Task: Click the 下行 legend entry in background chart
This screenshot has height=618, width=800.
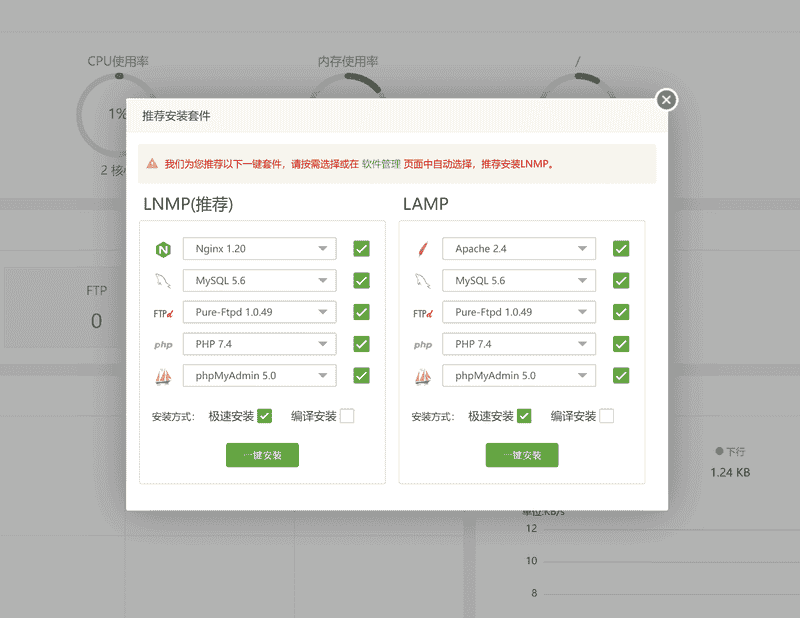Action: (x=730, y=452)
